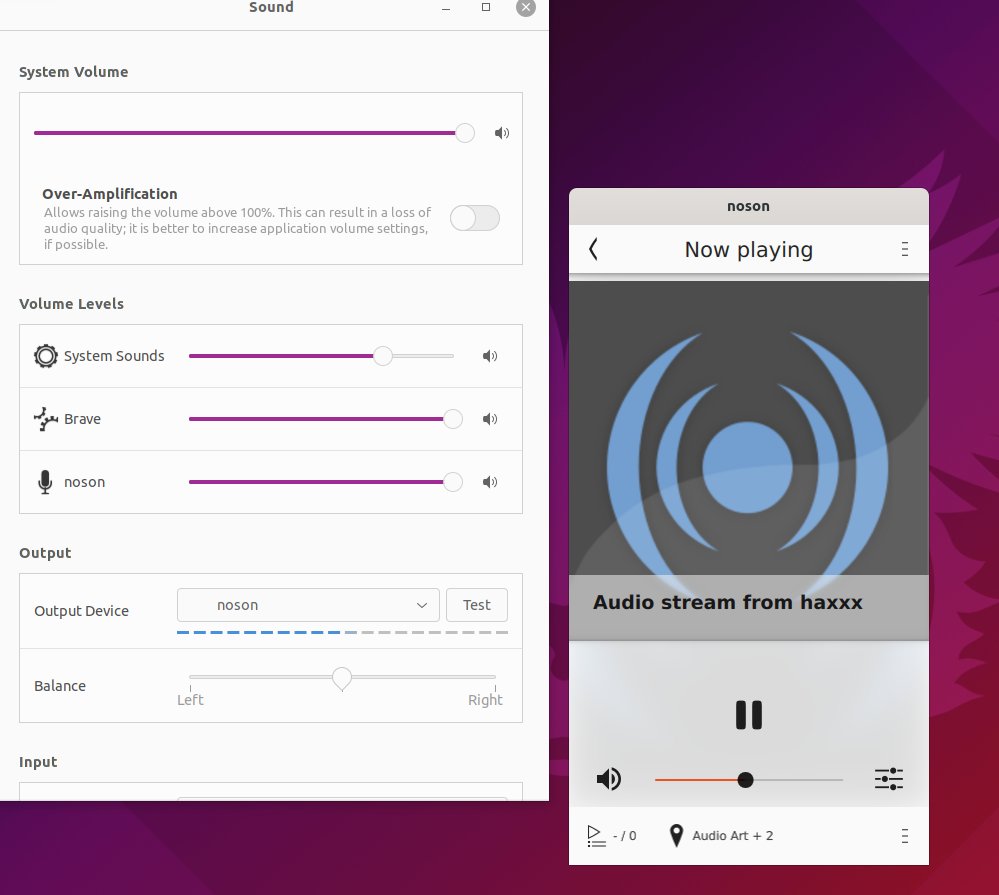Click the System Sounds gear icon
This screenshot has height=895, width=999.
coord(45,356)
